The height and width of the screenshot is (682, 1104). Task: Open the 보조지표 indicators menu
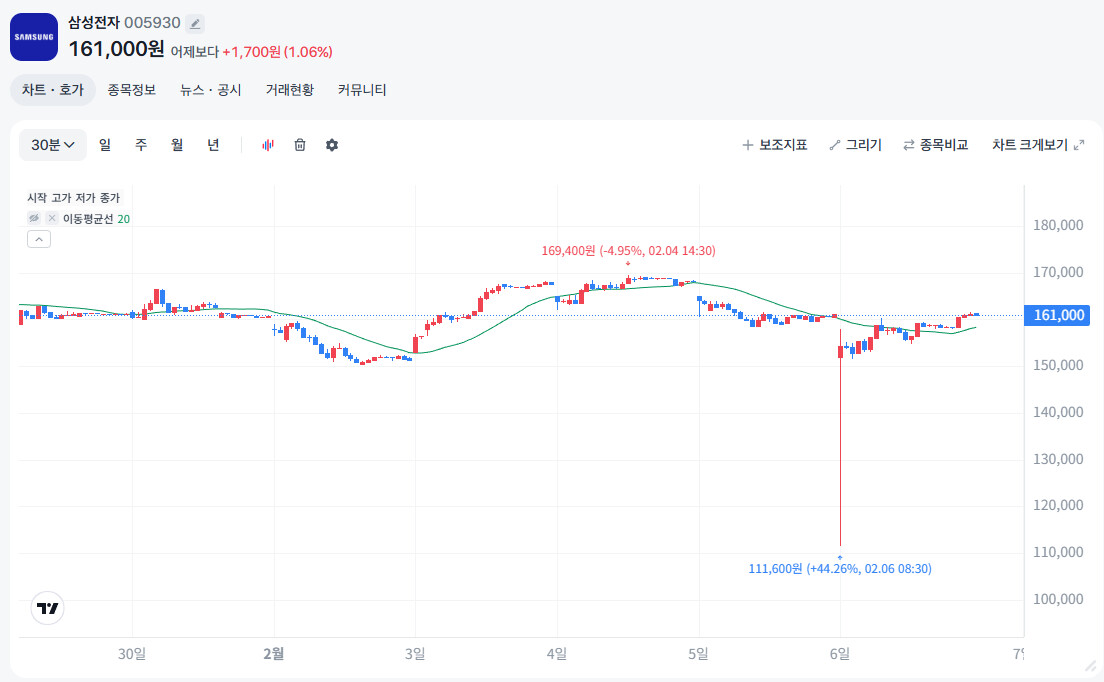(774, 145)
